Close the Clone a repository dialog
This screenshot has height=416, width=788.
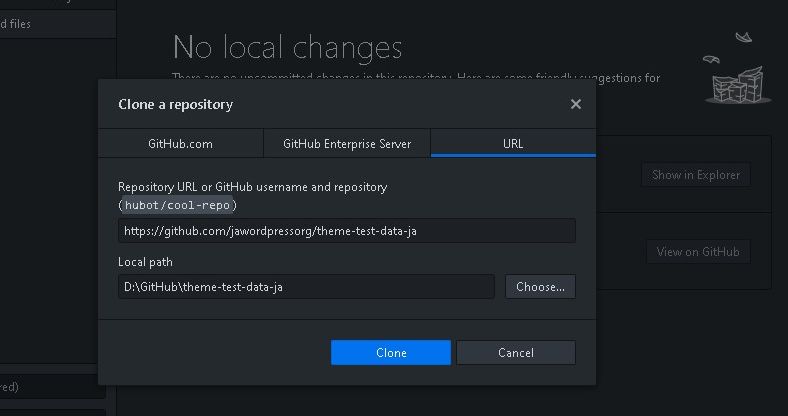coord(575,104)
